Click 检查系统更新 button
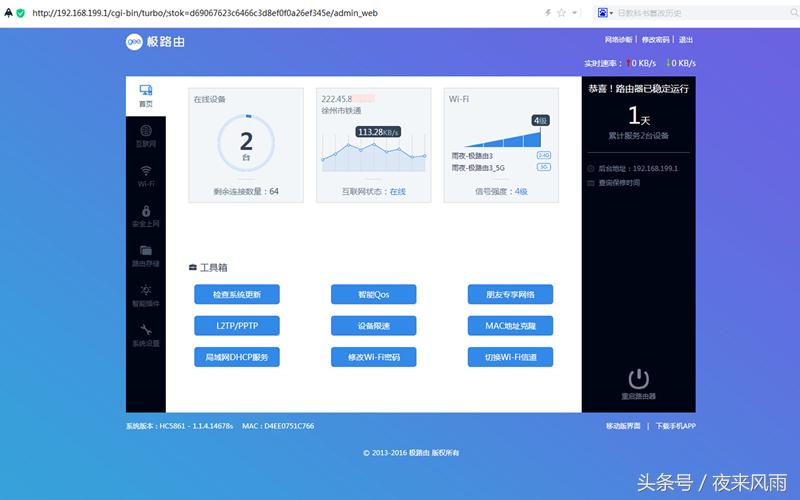 point(237,294)
